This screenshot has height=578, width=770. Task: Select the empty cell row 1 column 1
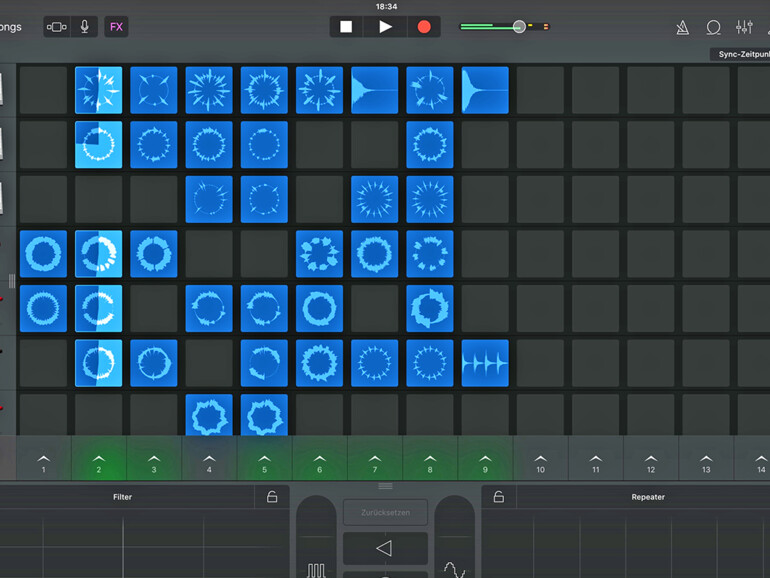click(44, 90)
